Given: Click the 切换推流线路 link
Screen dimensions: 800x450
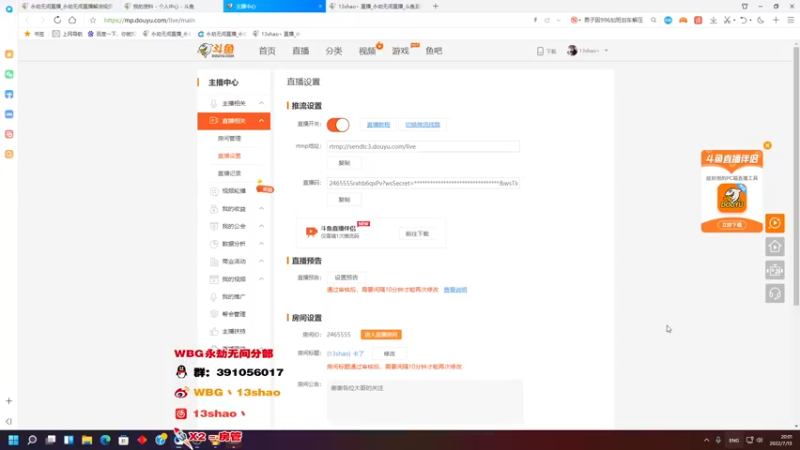Looking at the screenshot, I should tap(422, 124).
